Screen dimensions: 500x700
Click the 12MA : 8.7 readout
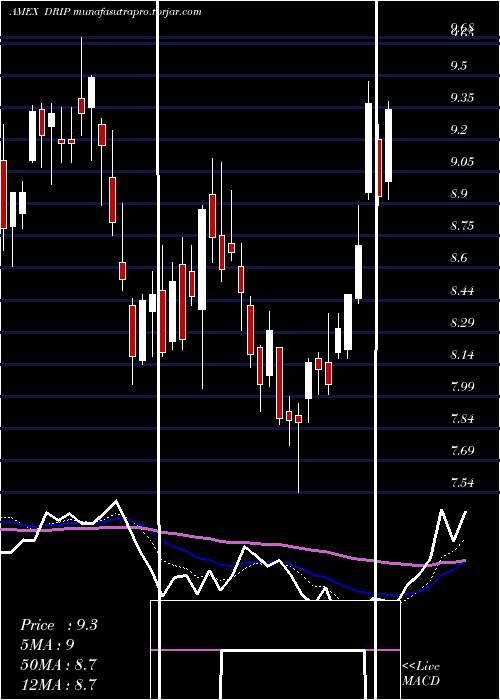tap(58, 684)
